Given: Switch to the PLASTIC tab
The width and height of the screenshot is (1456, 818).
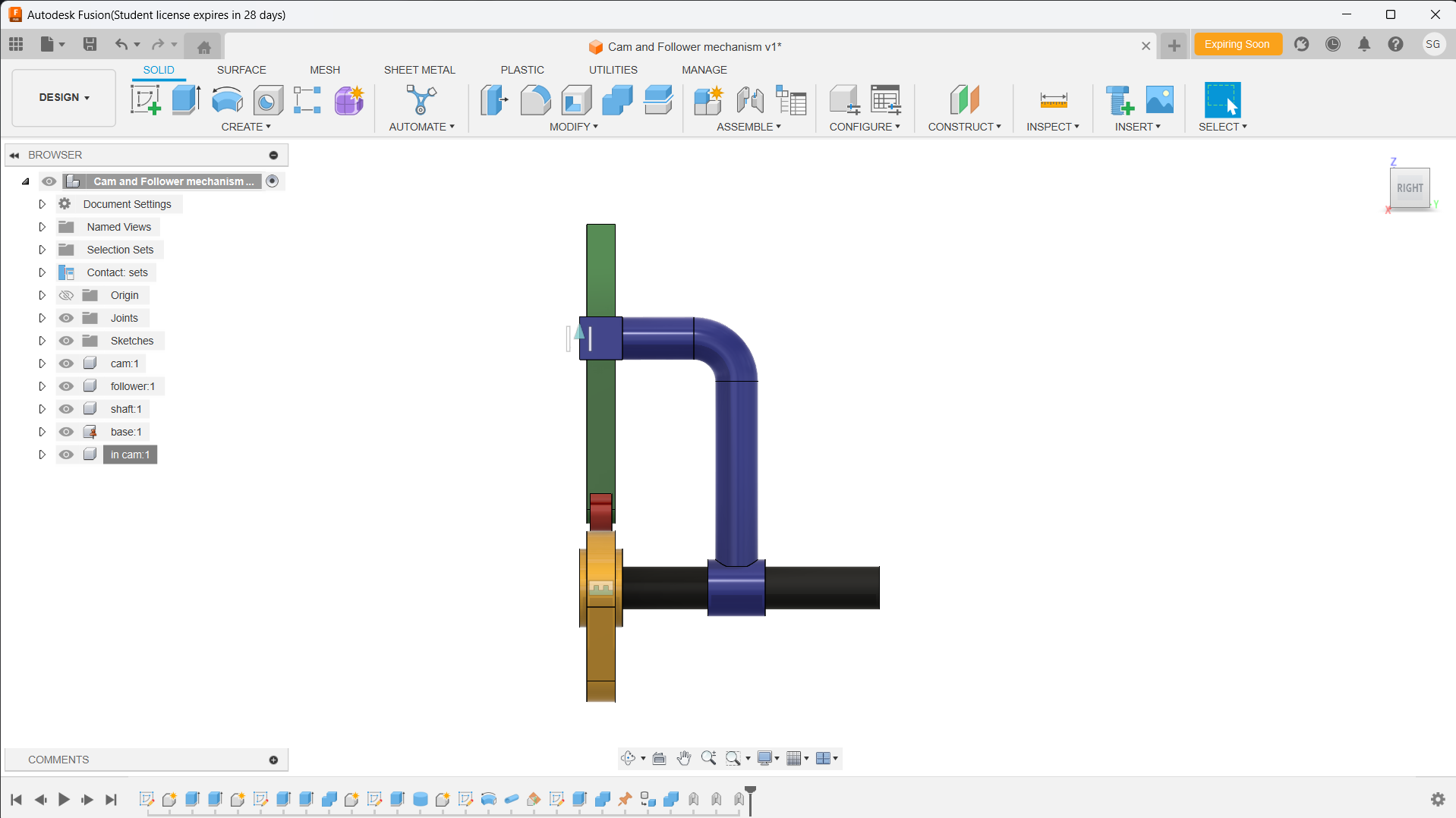Looking at the screenshot, I should click(522, 70).
